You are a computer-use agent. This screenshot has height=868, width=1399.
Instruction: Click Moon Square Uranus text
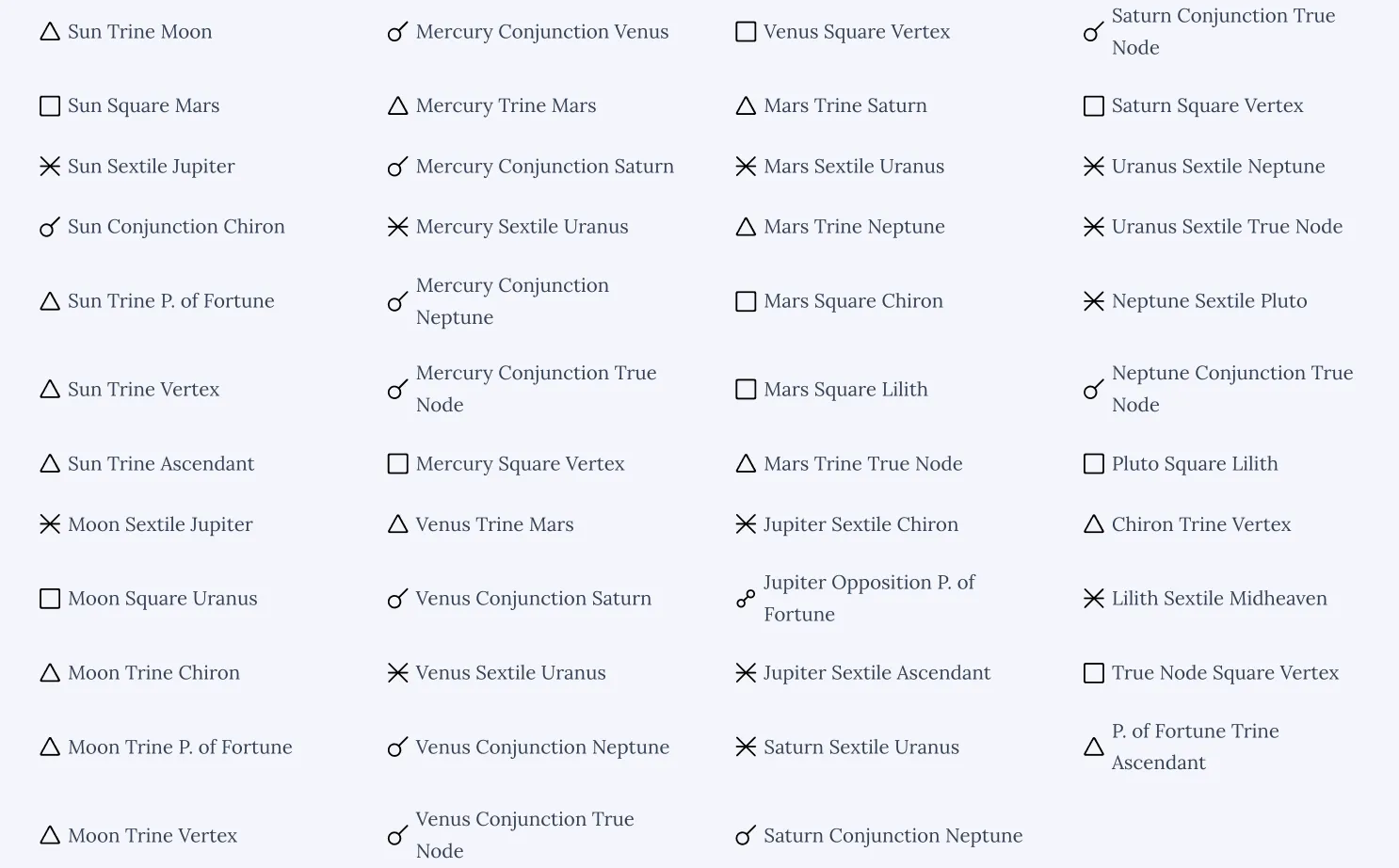coord(162,599)
